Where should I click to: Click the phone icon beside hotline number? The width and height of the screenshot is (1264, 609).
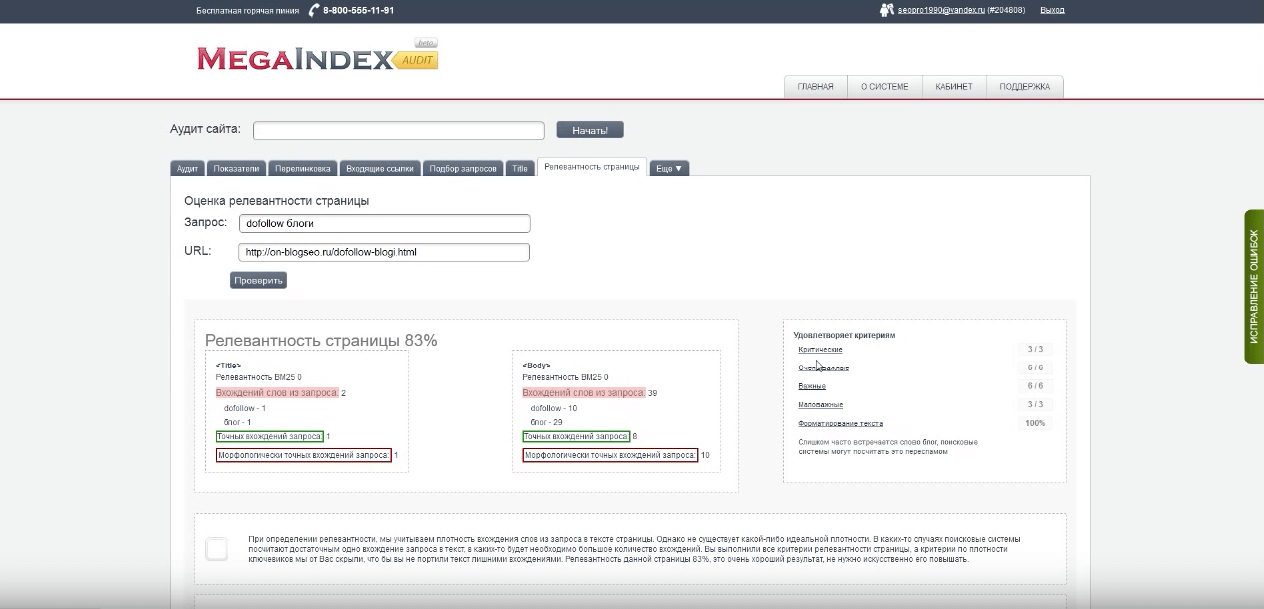tap(314, 10)
